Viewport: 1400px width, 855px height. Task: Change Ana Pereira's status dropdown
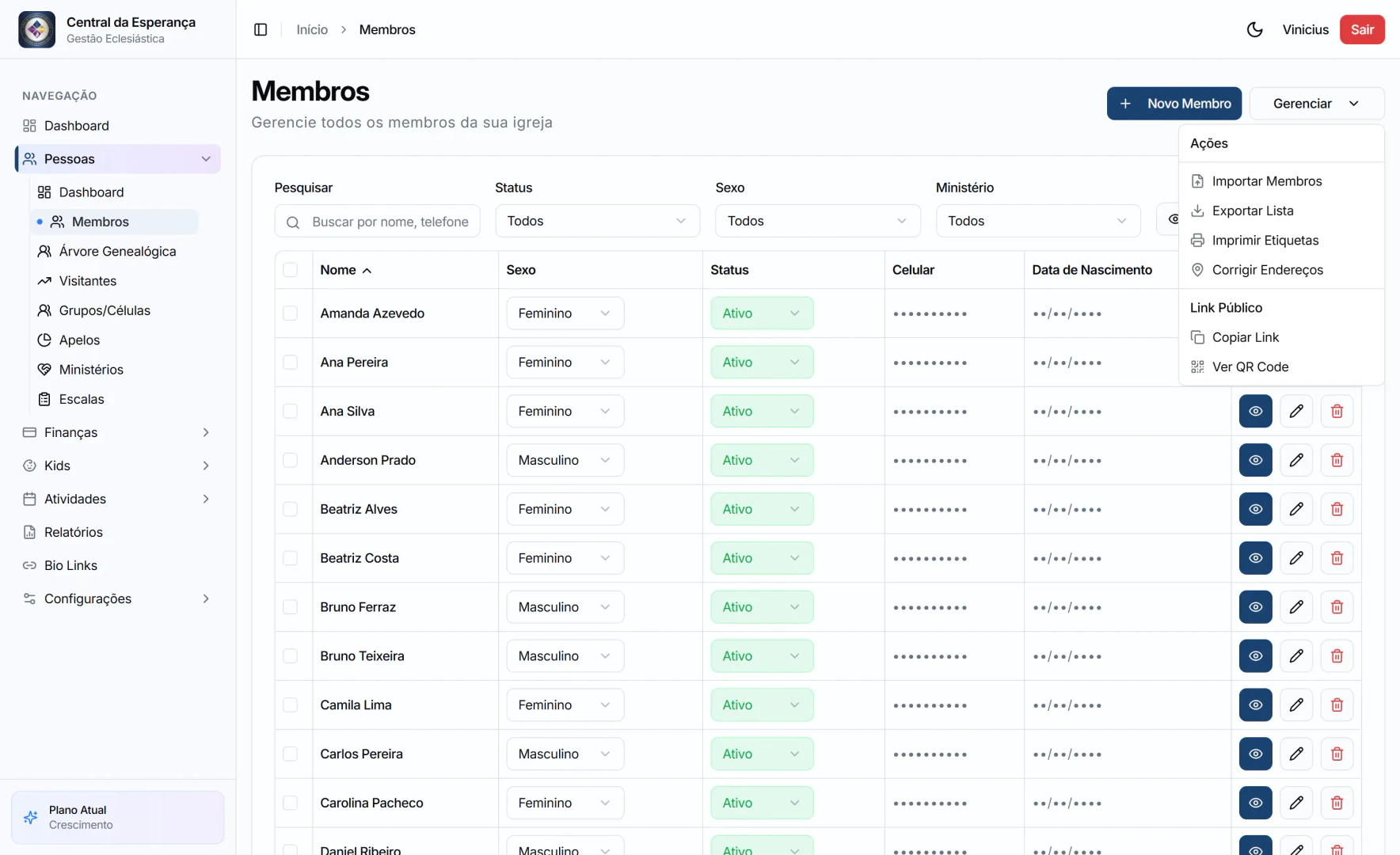coord(761,363)
